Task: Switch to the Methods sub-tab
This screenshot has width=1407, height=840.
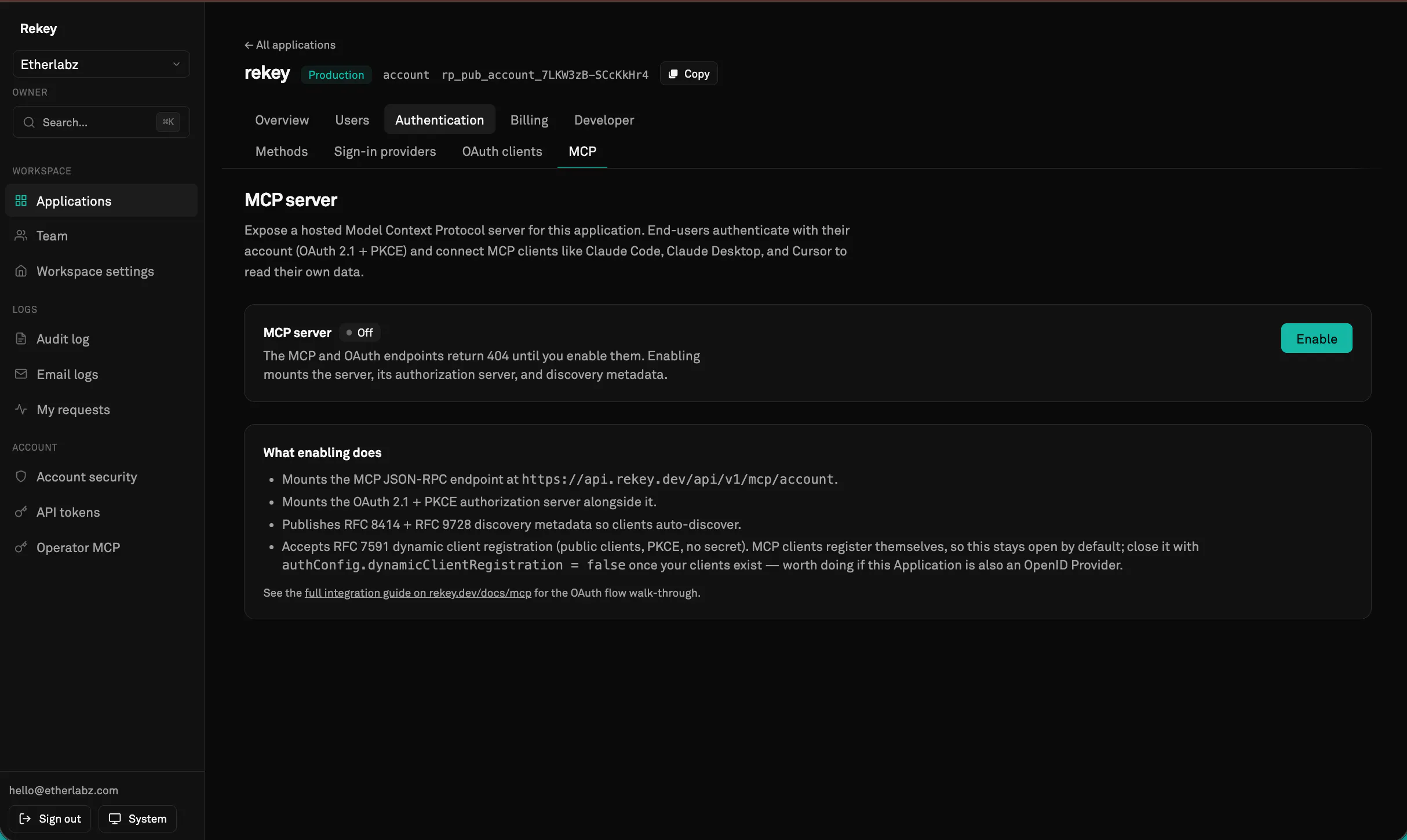Action: (282, 151)
